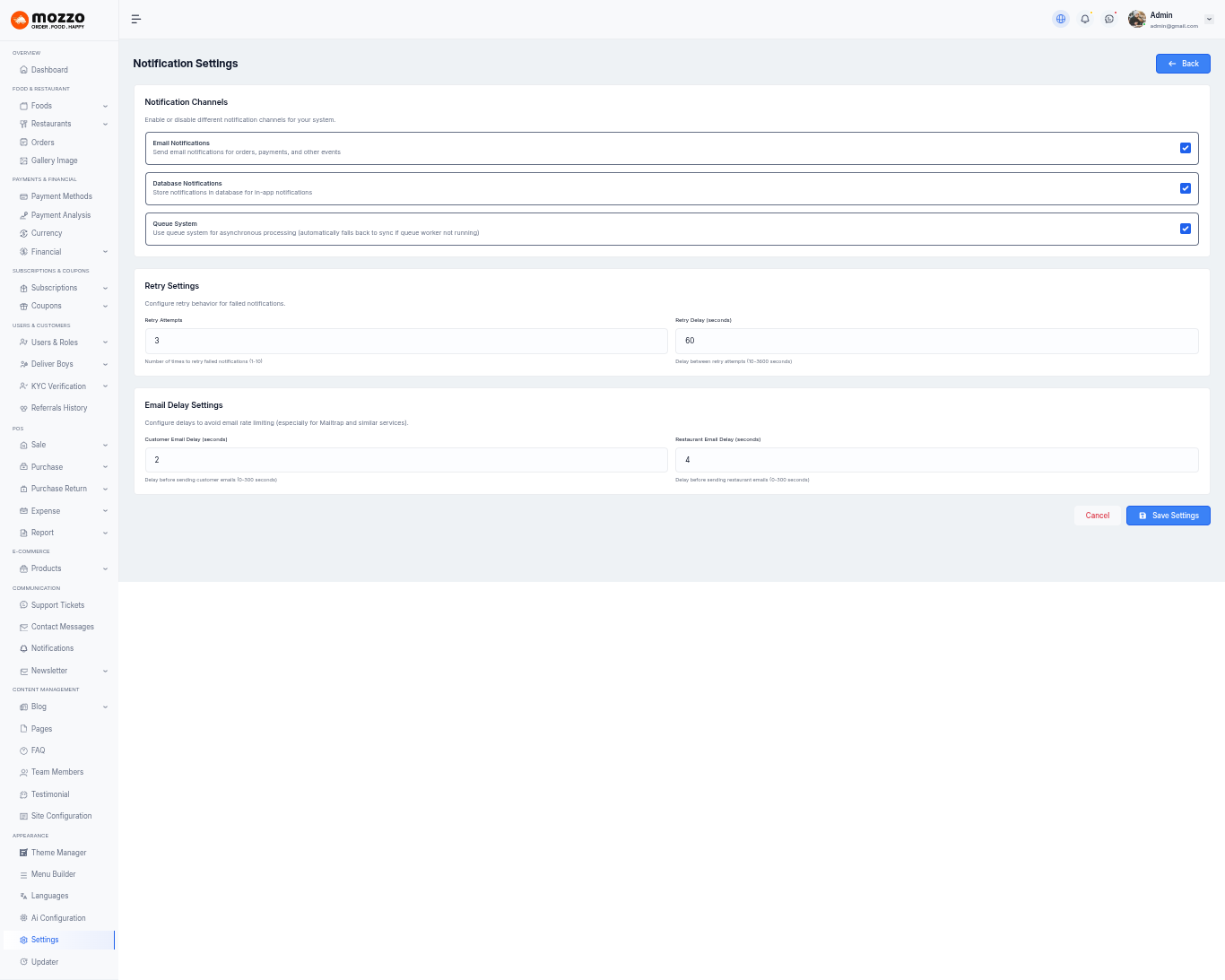This screenshot has width=1225, height=980.
Task: Expand the Foods submenu chevron
Action: point(105,106)
